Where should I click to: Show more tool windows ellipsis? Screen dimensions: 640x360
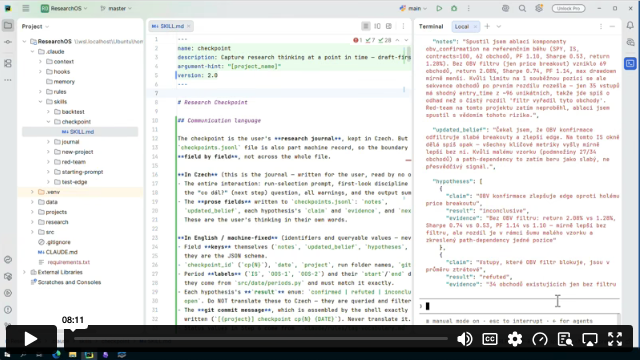[x=8, y=80]
